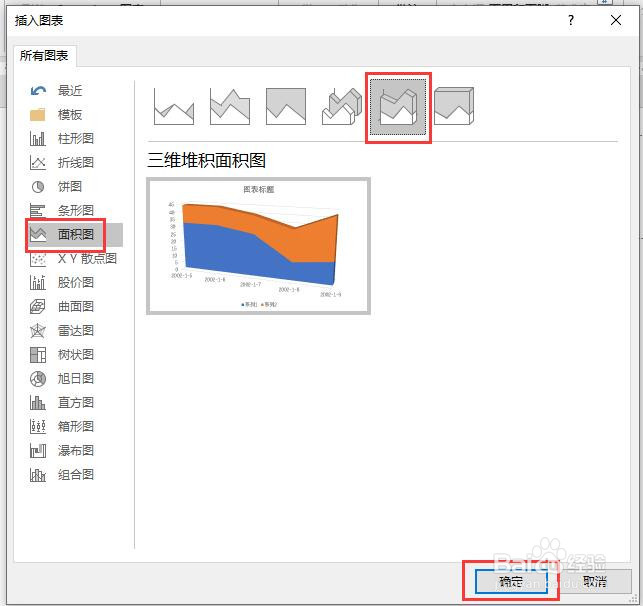The width and height of the screenshot is (643, 606).
Task: Select the 柱形图 column chart category
Action: (x=74, y=139)
